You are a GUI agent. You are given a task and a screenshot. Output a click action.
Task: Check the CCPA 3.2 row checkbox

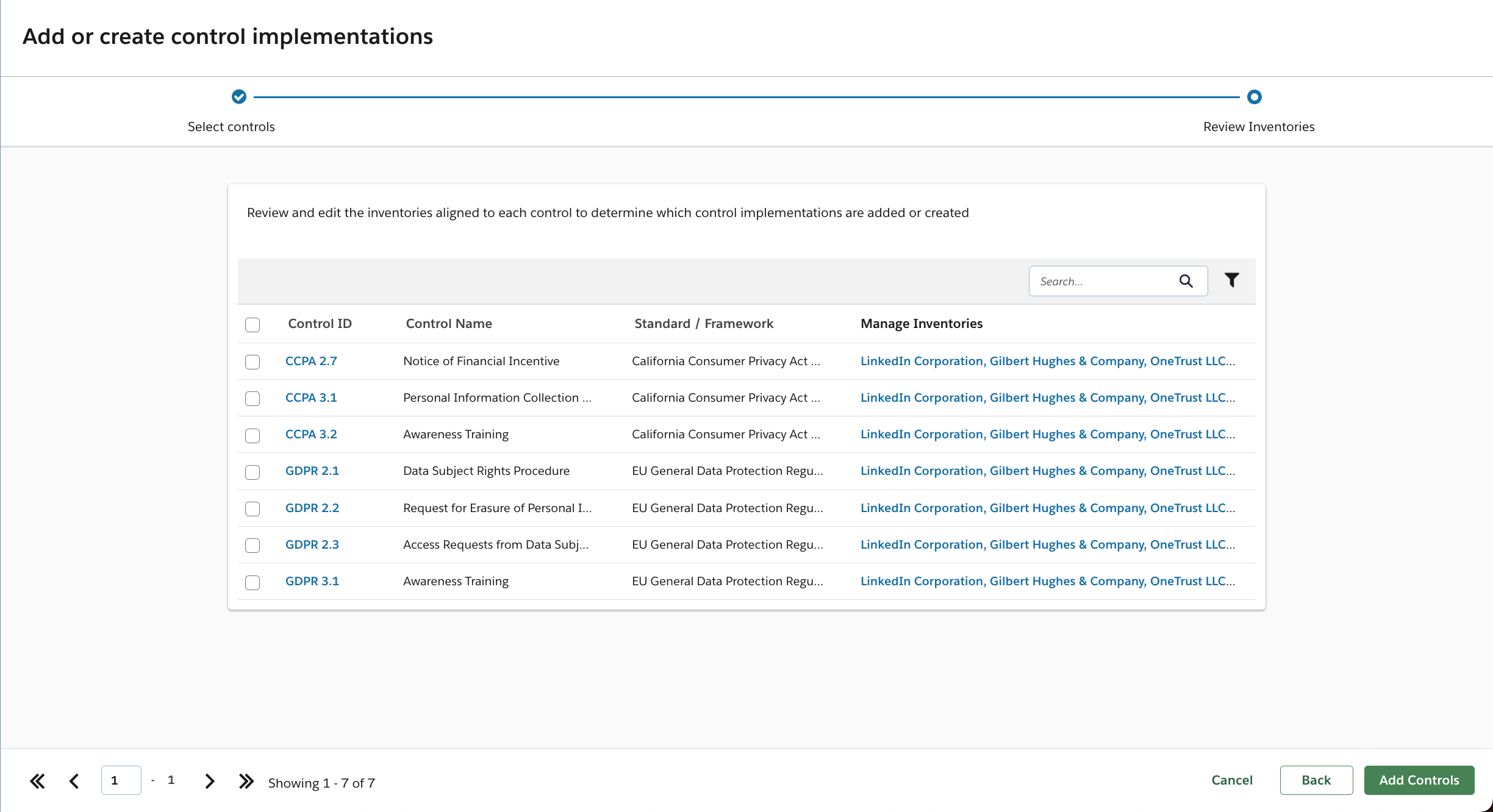click(x=252, y=435)
